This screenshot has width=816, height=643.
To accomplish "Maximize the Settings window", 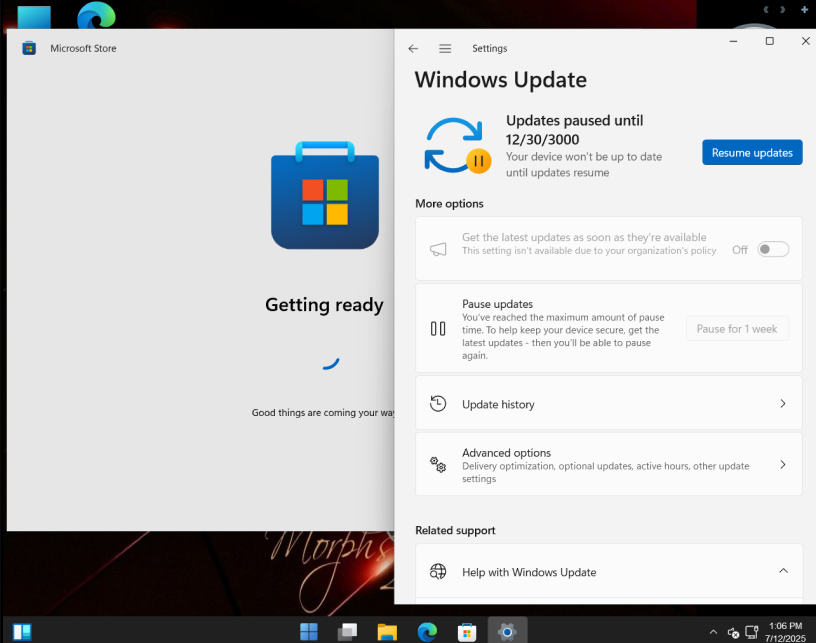I will 770,41.
